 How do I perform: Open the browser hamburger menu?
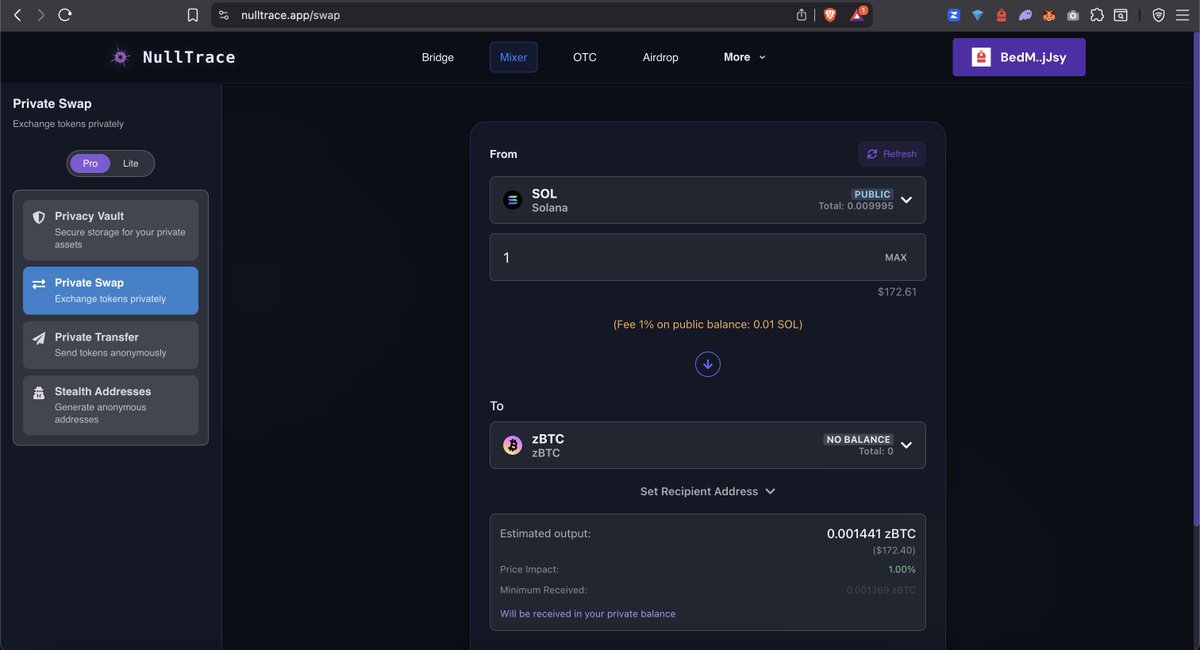point(1182,15)
